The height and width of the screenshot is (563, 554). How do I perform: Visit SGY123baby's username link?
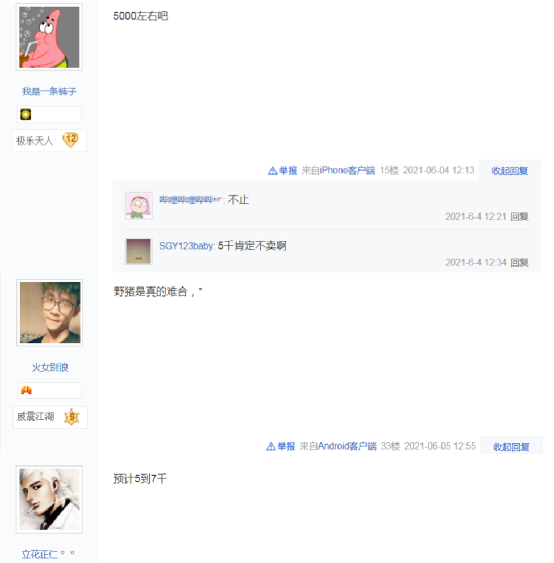tap(187, 246)
